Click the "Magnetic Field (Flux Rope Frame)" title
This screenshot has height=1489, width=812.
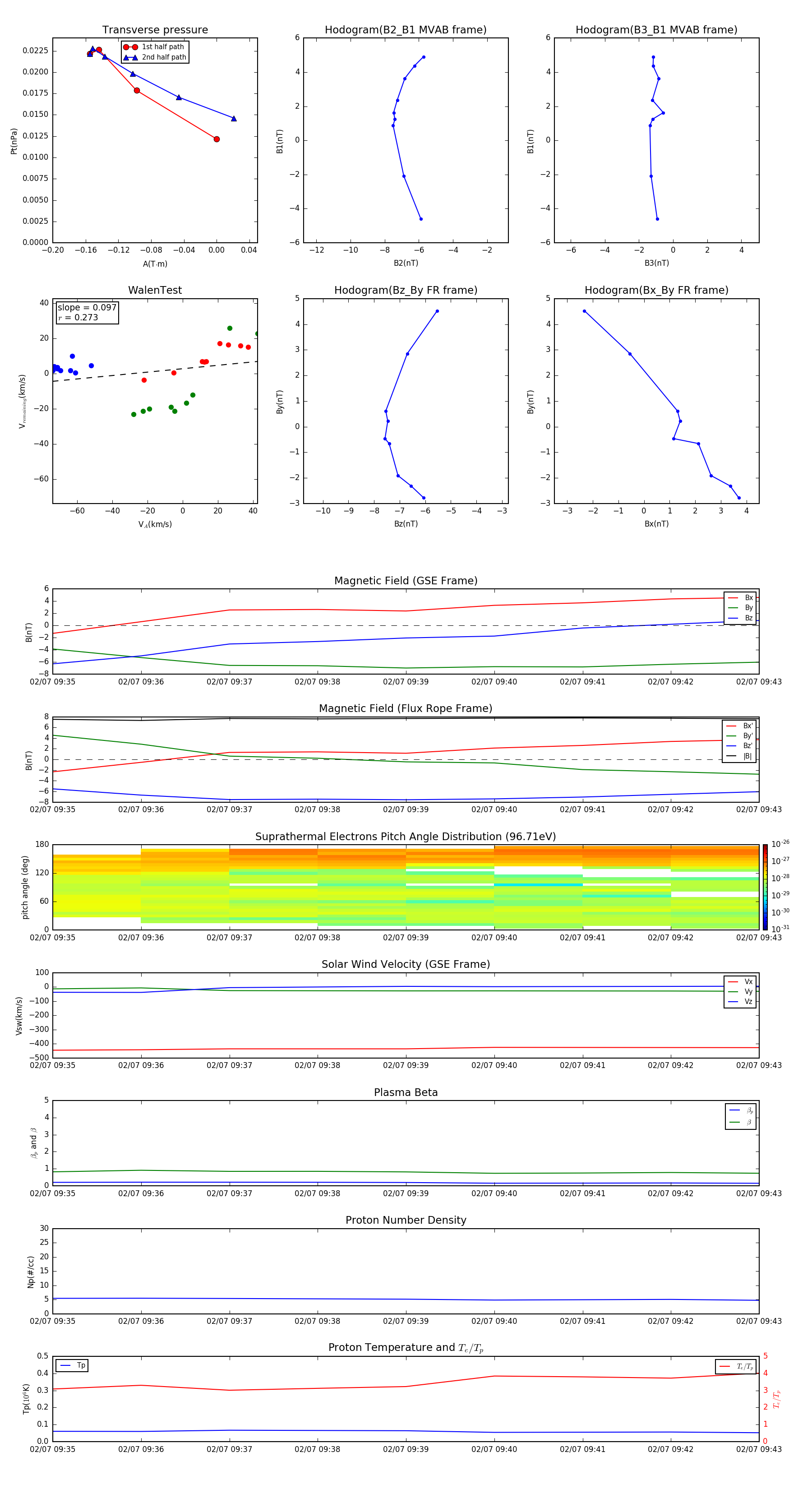(406, 709)
